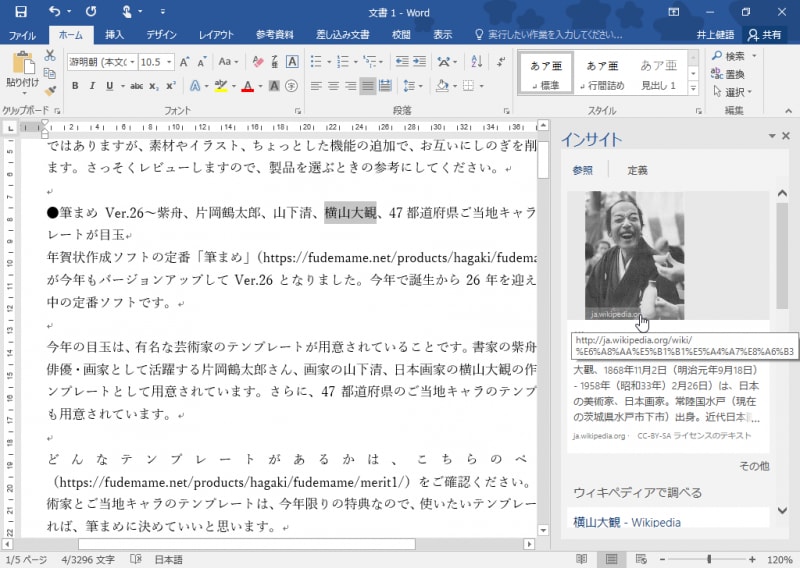Show paragraph marks and hidden symbols
This screenshot has height=568, width=800.
[501, 62]
